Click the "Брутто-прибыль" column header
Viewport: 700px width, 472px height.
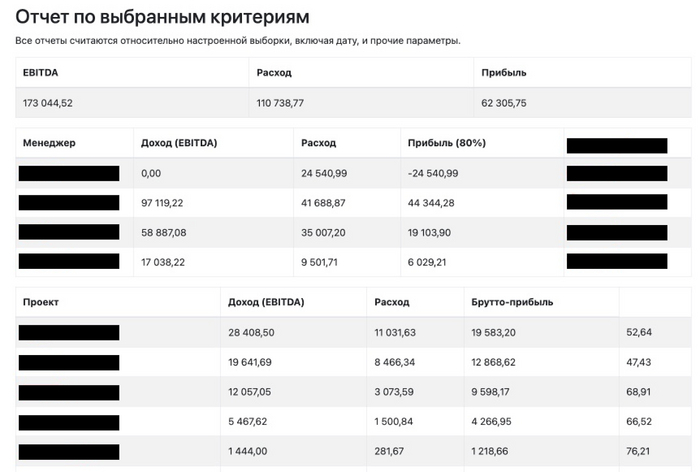(512, 302)
